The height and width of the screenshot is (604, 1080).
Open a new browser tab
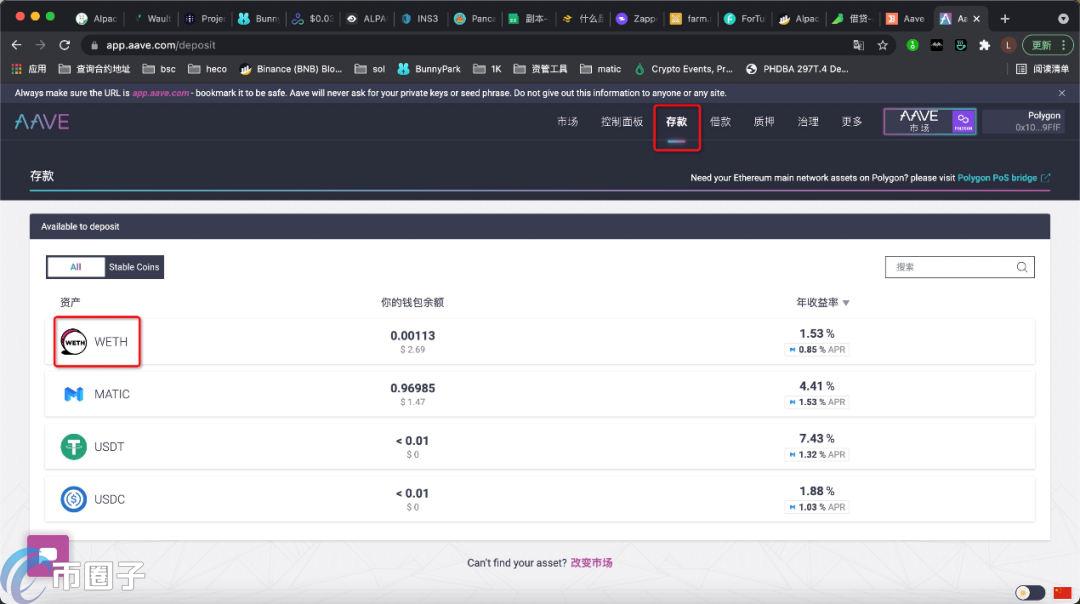1005,19
